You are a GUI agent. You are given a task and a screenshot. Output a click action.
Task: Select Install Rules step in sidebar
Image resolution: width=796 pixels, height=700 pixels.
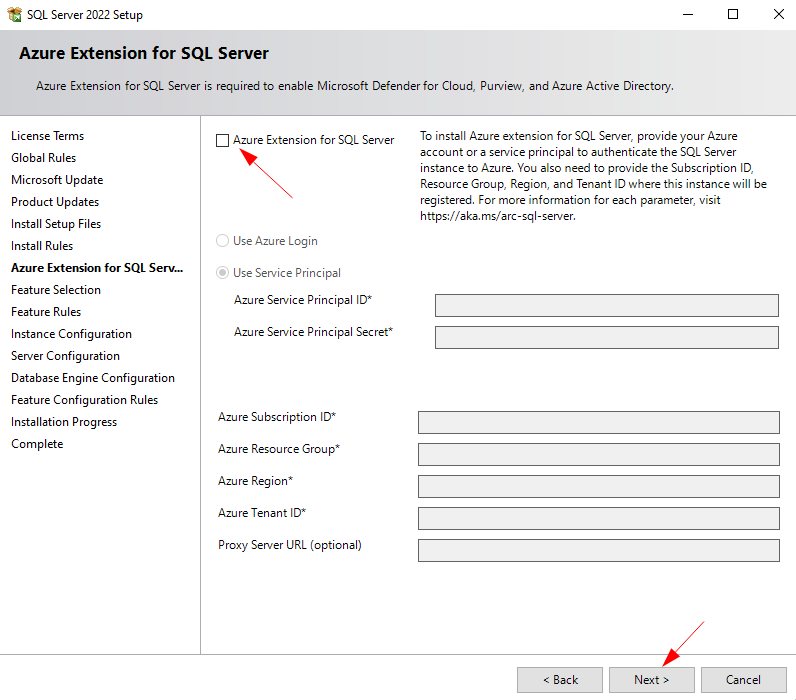coord(42,246)
